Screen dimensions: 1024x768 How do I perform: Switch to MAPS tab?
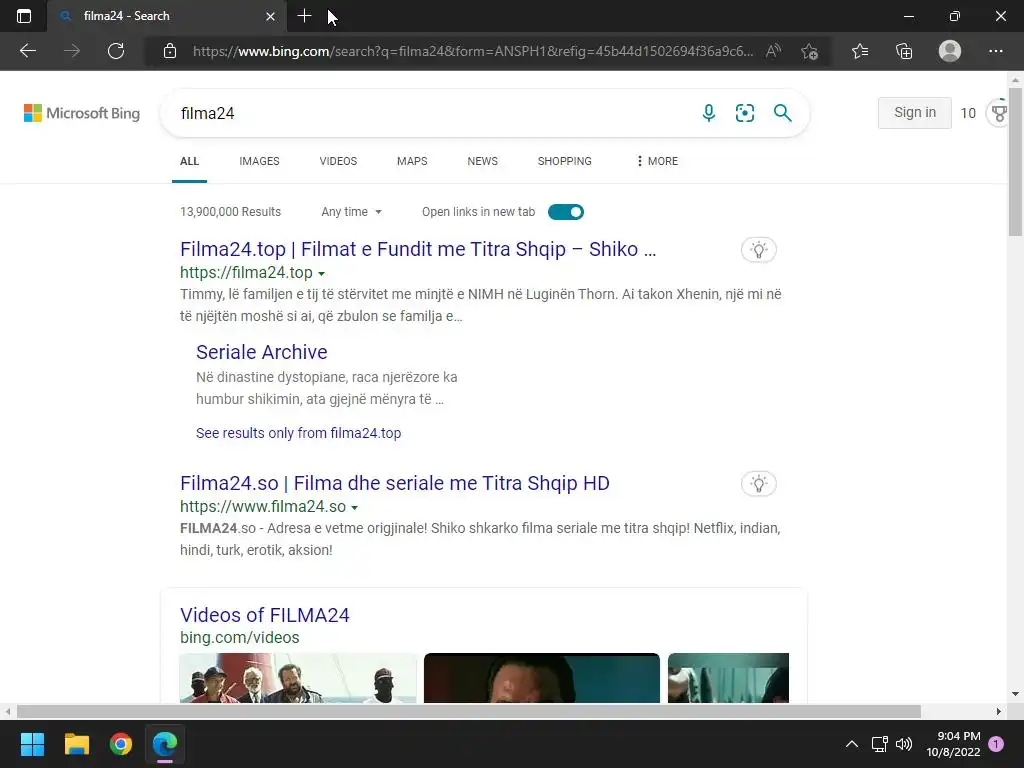pos(412,161)
